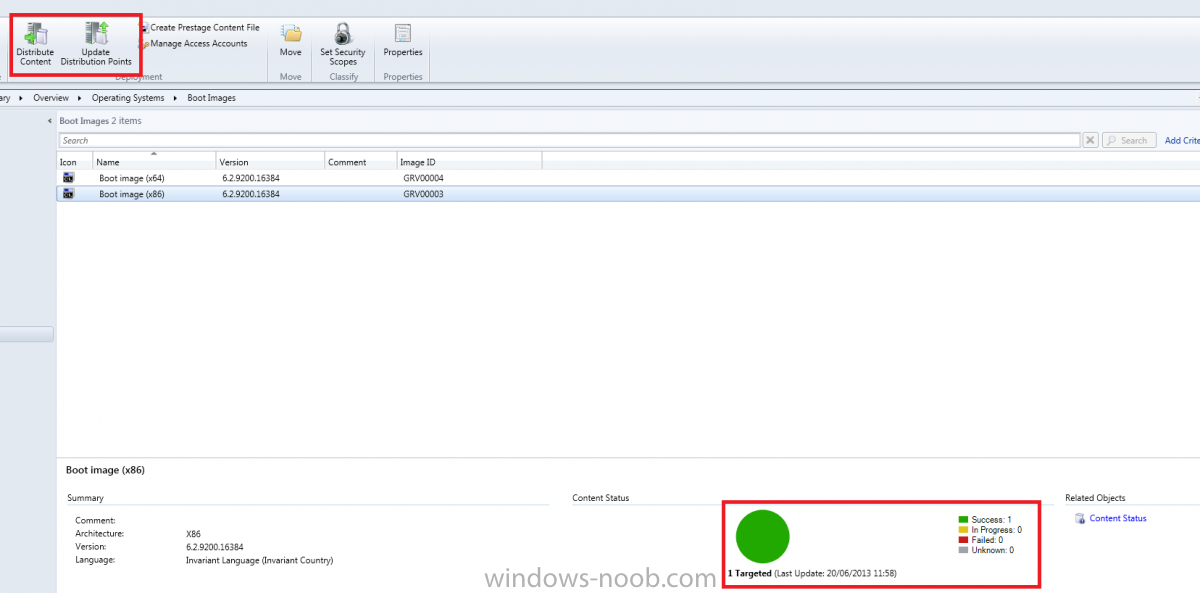Click the Content Status link icon
Image resolution: width=1200 pixels, height=593 pixels.
tap(1079, 518)
